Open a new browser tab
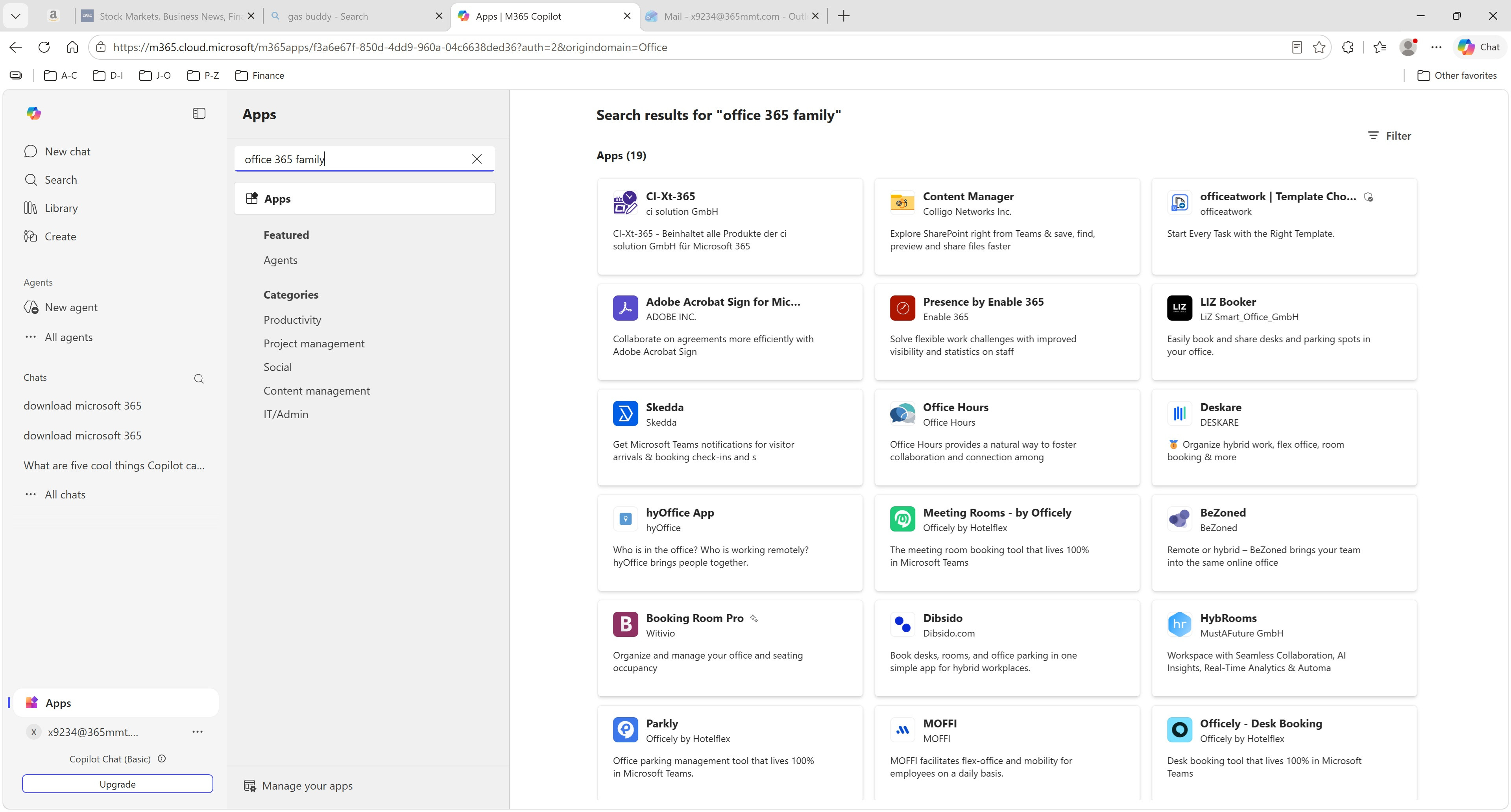 pos(844,17)
